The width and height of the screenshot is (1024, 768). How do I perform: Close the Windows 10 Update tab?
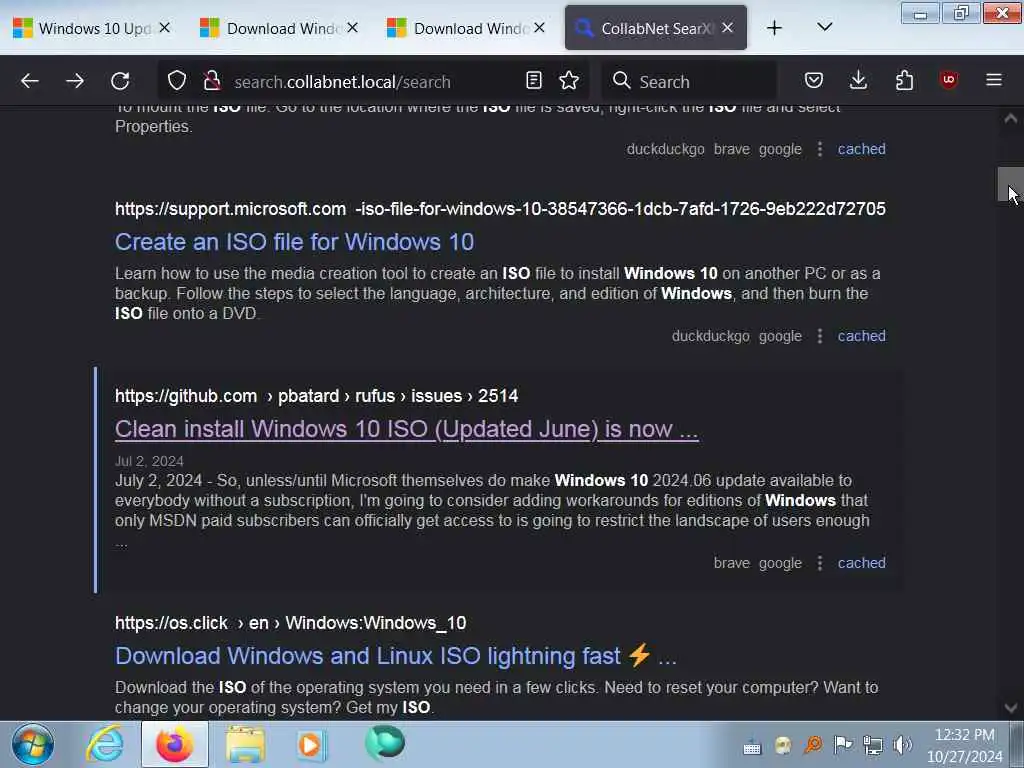click(x=165, y=27)
